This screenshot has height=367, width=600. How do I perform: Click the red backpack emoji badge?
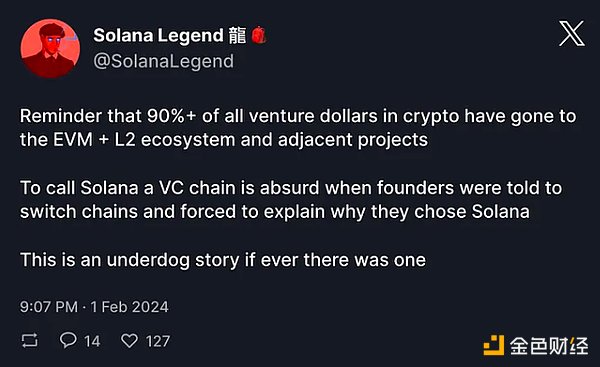(x=259, y=35)
